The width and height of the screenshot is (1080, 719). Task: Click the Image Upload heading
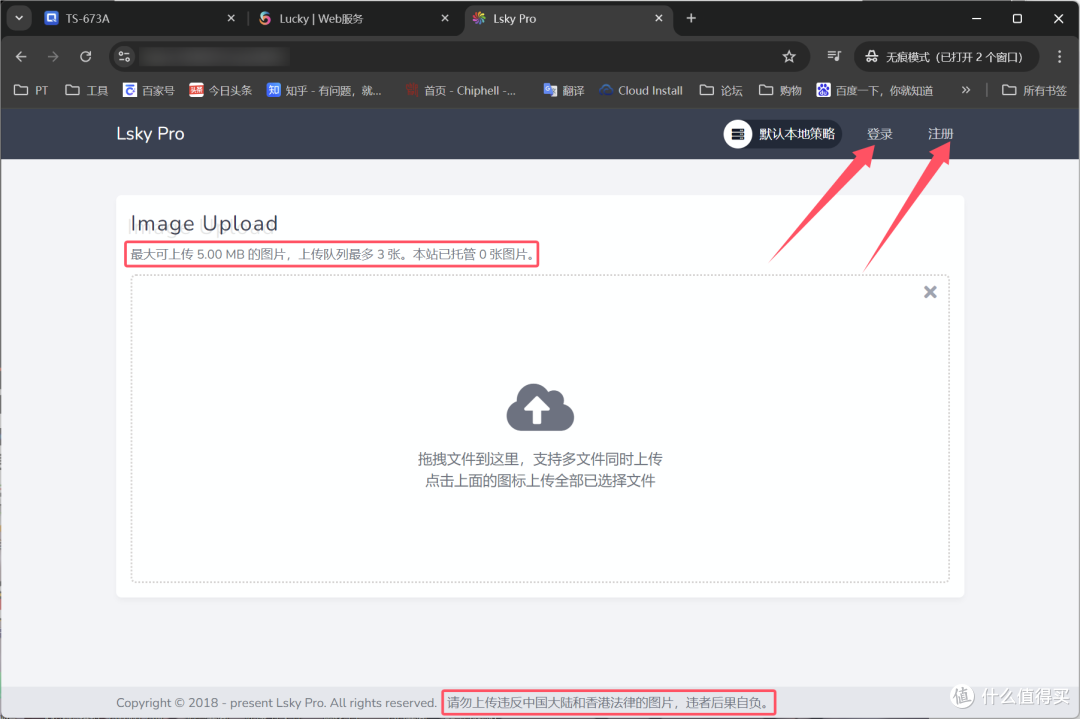click(x=204, y=223)
